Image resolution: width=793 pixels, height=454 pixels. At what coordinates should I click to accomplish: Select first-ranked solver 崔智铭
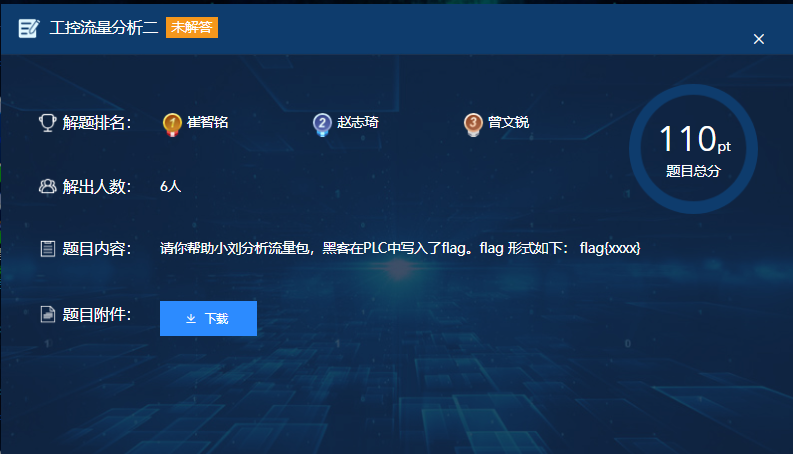click(207, 122)
